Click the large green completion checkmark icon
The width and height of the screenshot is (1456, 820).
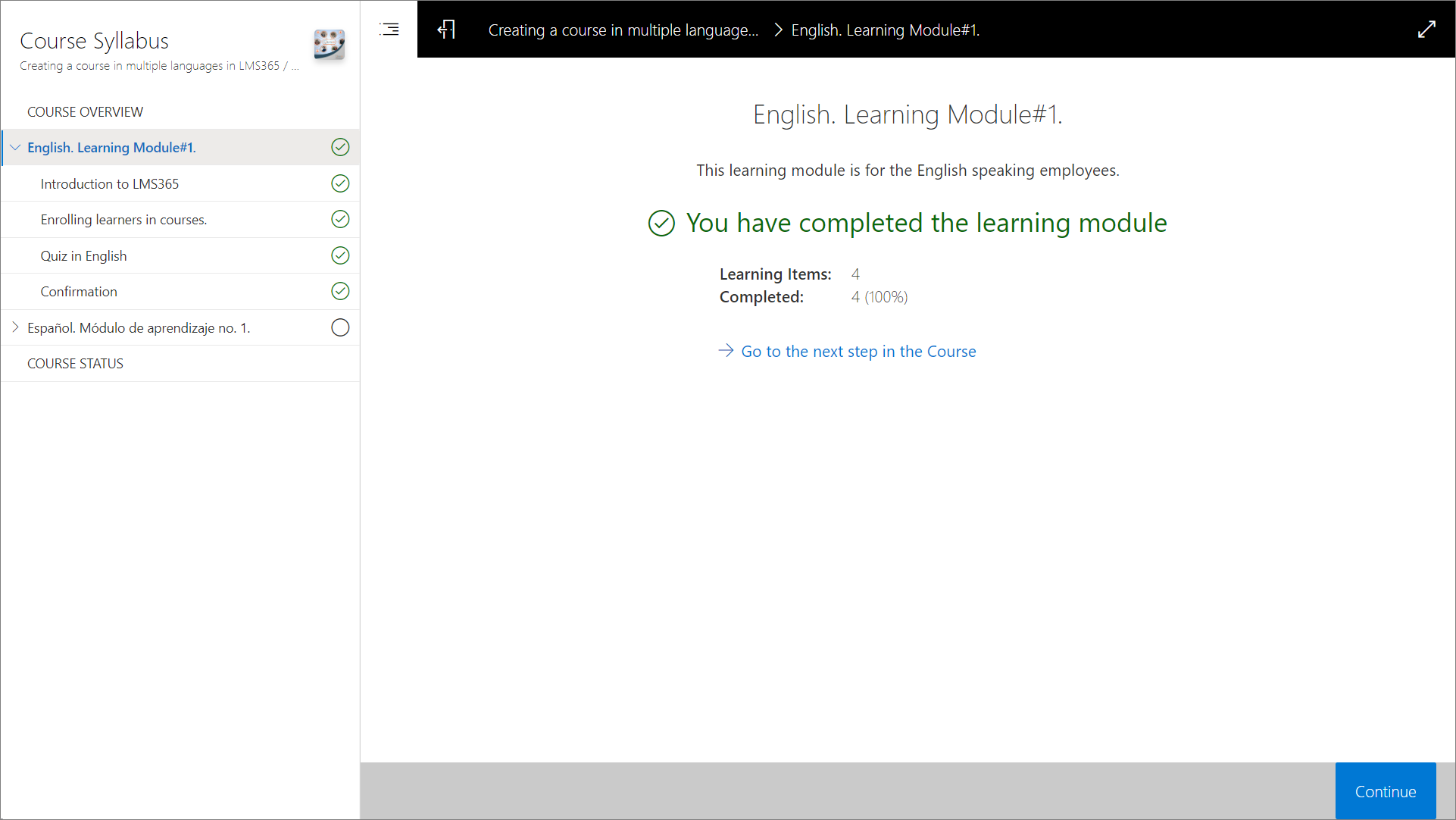661,224
